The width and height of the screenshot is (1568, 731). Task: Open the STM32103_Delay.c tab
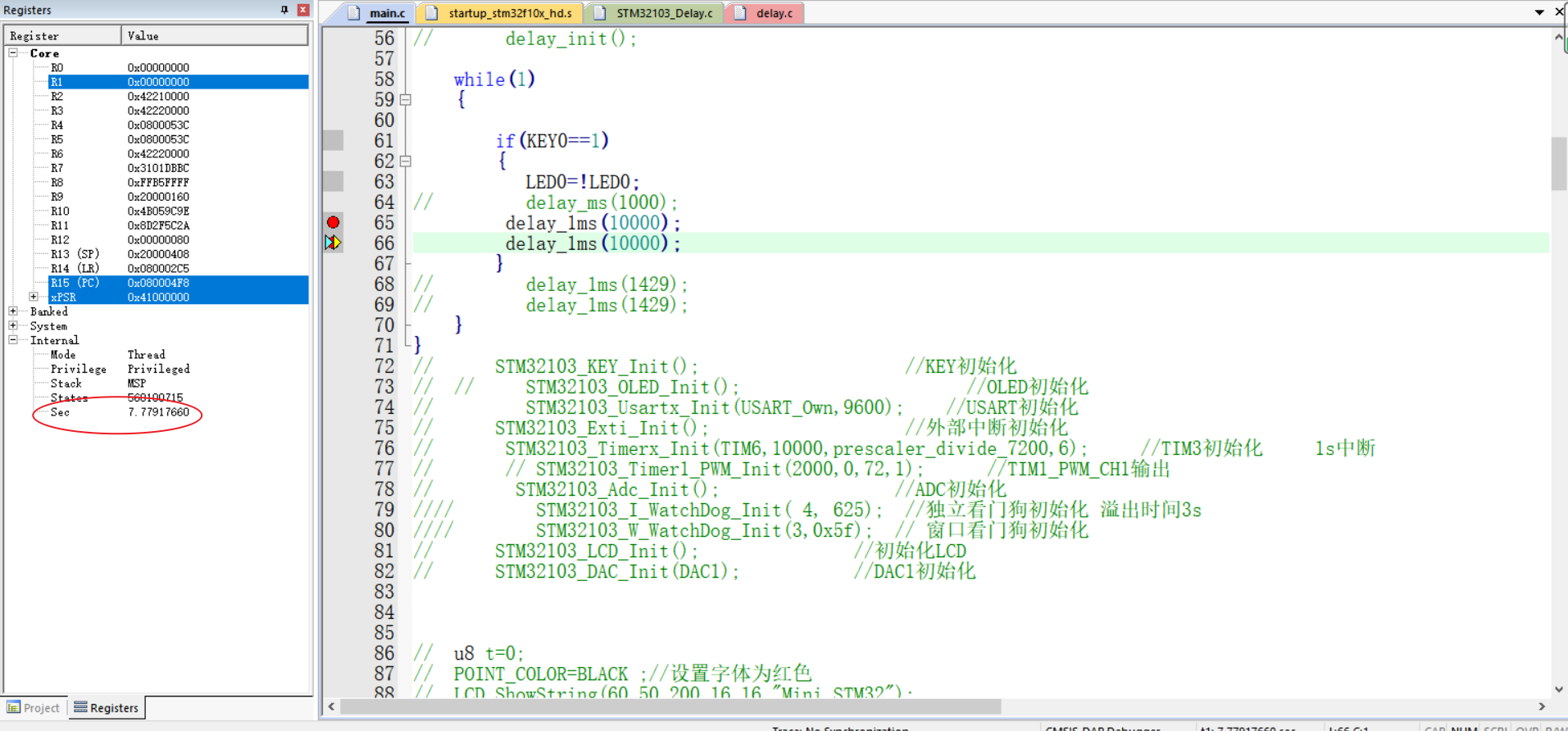[654, 13]
